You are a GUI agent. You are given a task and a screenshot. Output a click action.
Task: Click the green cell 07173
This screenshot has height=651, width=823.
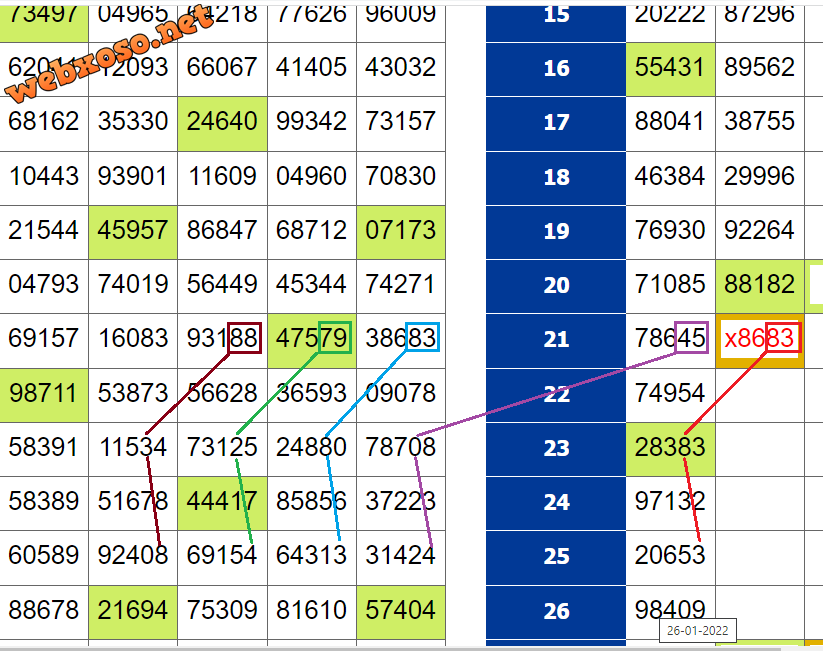tap(401, 230)
